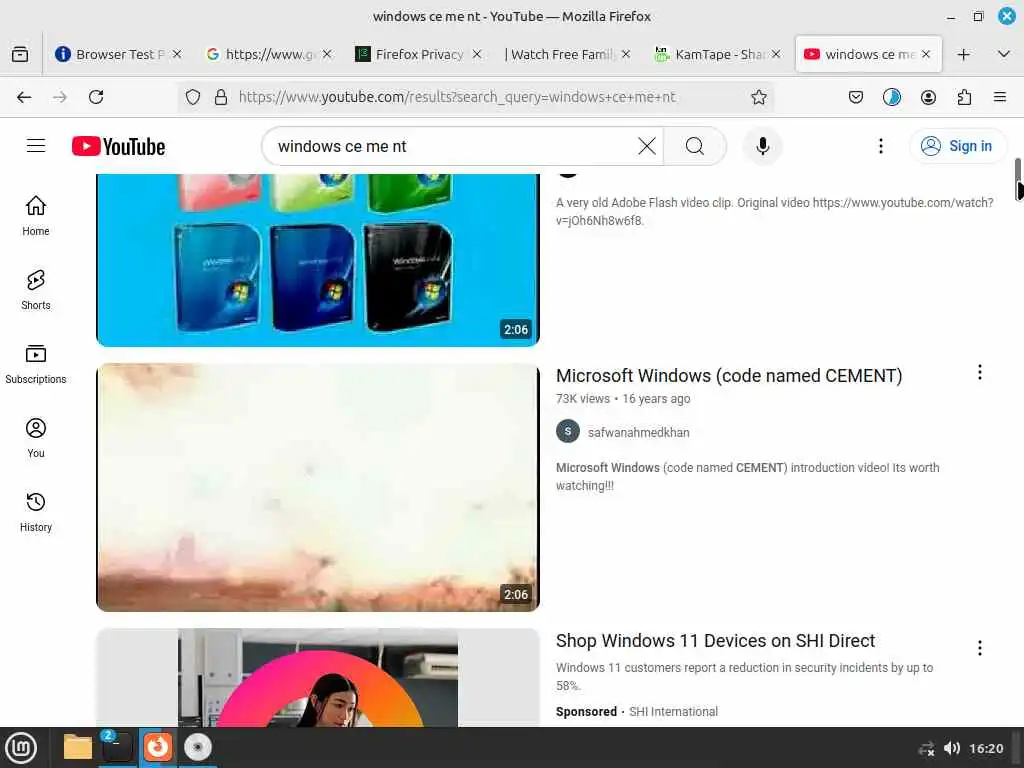The image size is (1024, 768).
Task: Open the safwanahmedkhan channel avatar
Action: (568, 431)
